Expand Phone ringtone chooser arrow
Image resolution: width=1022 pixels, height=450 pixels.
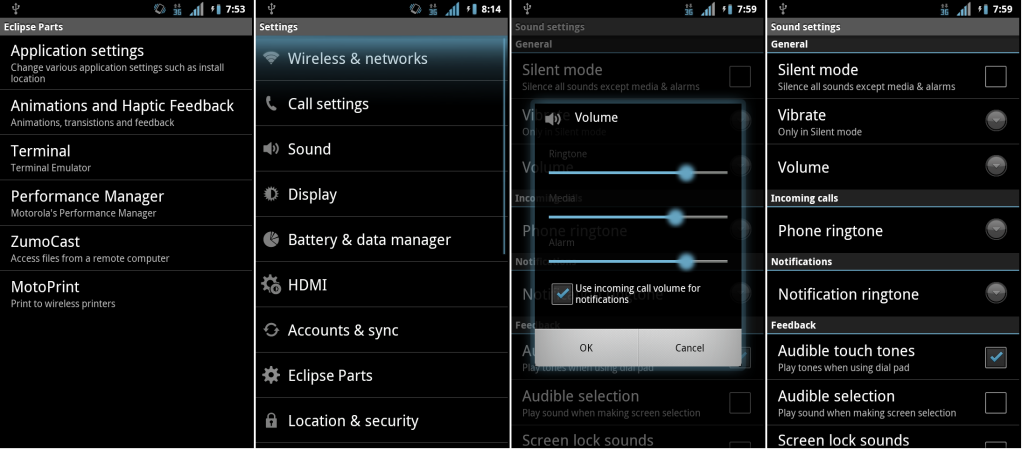coord(995,230)
